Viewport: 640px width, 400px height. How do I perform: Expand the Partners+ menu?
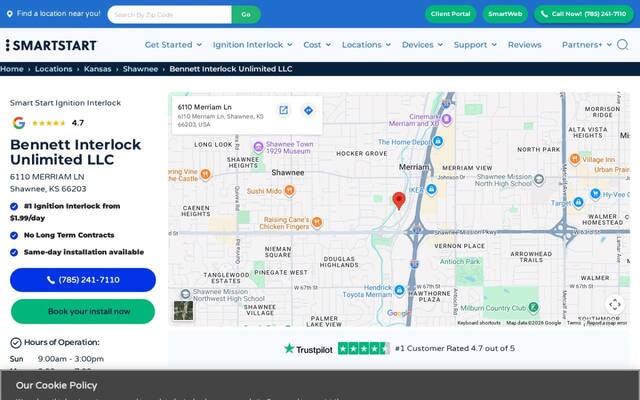click(587, 44)
